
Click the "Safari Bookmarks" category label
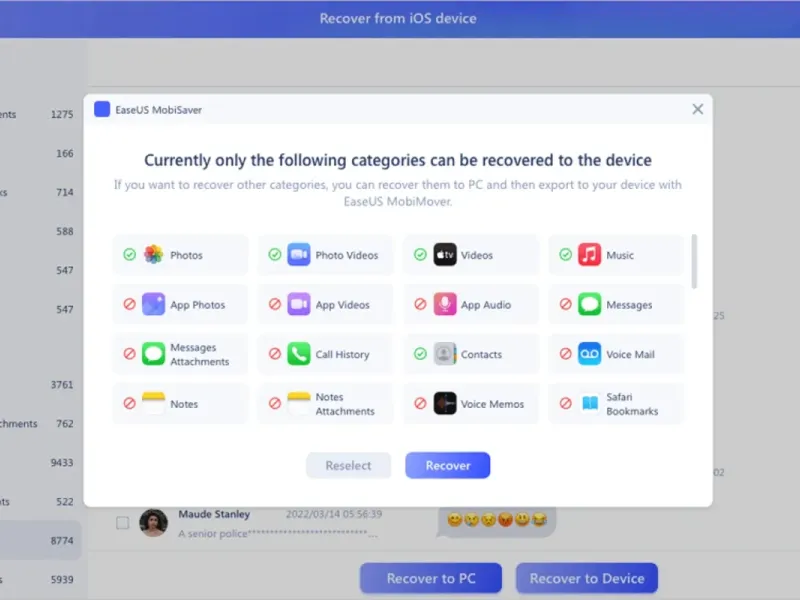coord(632,404)
